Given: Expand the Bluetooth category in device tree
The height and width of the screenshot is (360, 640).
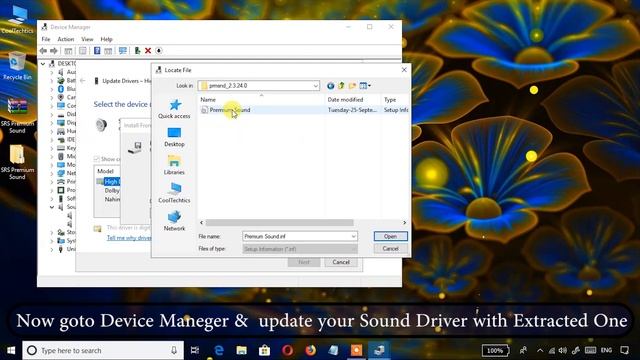Looking at the screenshot, I should coord(52,89).
